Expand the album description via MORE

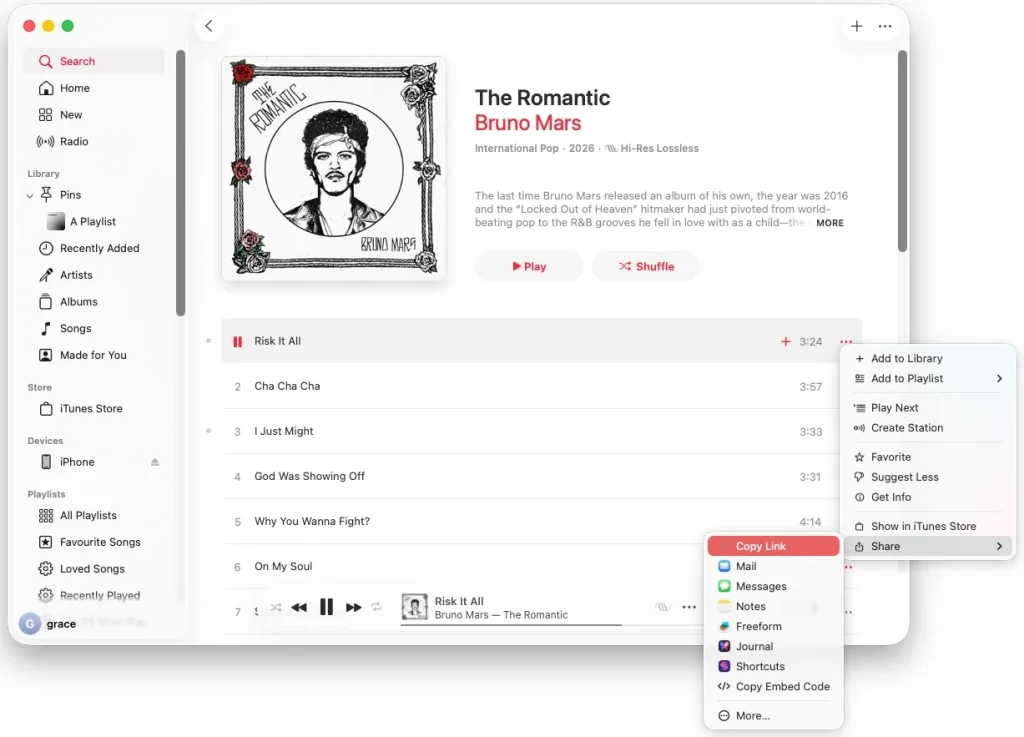point(829,223)
